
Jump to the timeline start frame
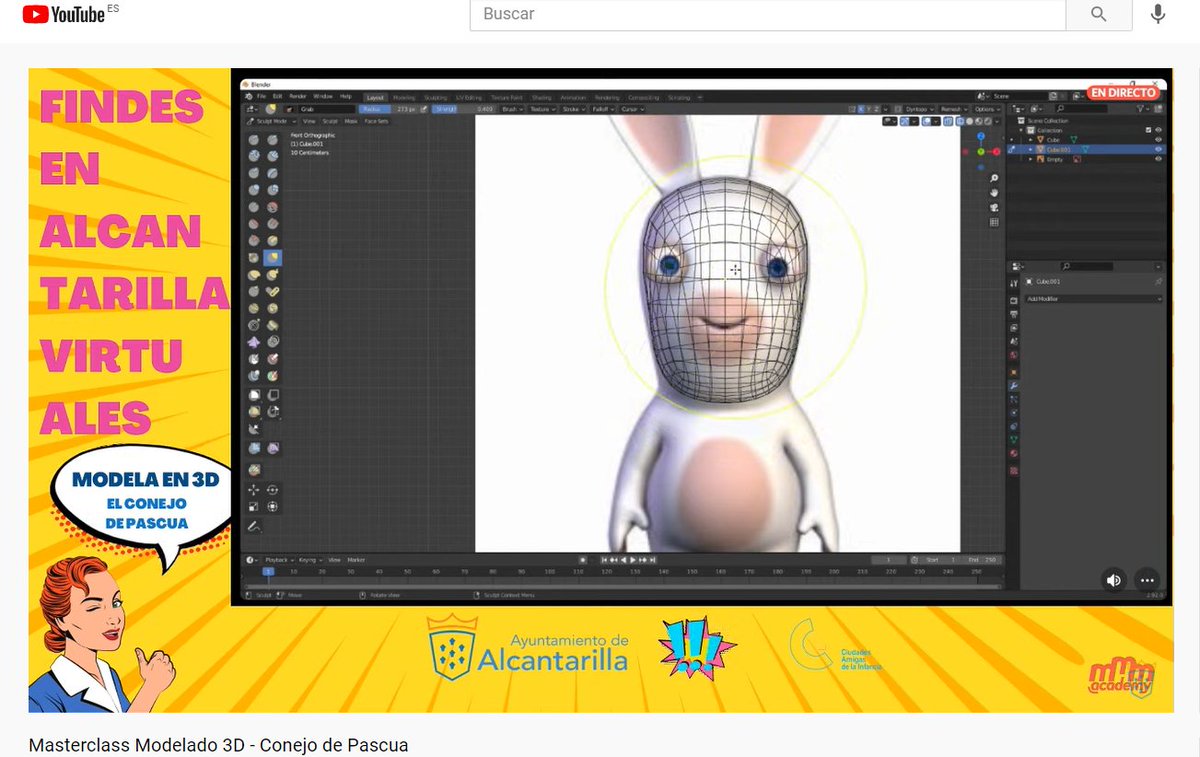click(x=604, y=559)
